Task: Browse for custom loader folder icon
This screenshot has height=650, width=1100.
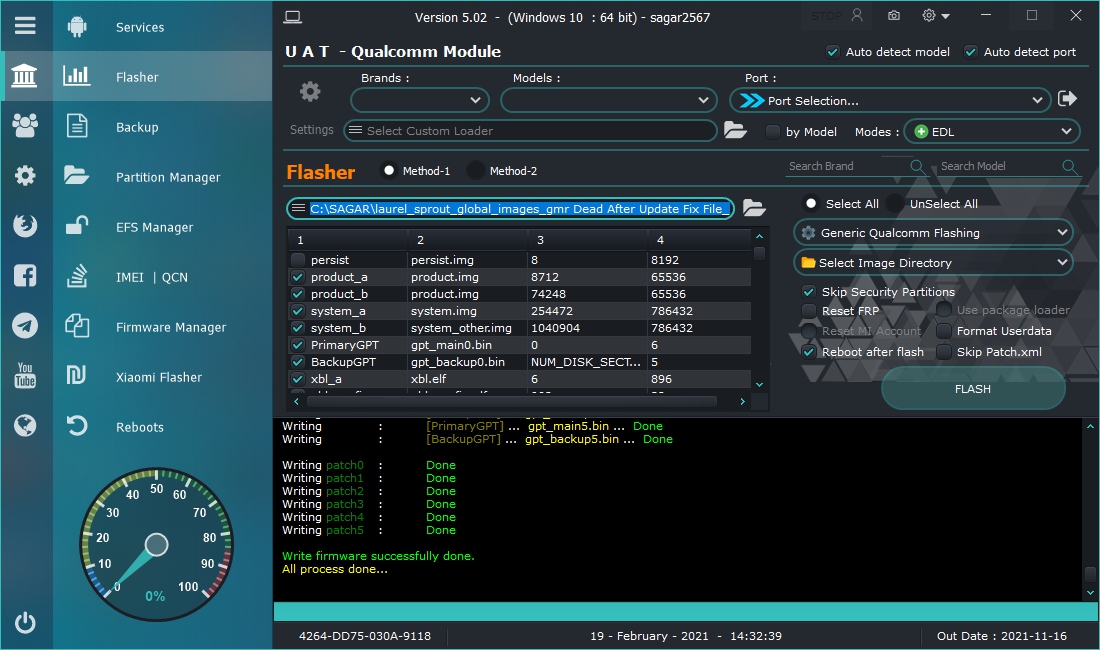Action: (x=735, y=130)
